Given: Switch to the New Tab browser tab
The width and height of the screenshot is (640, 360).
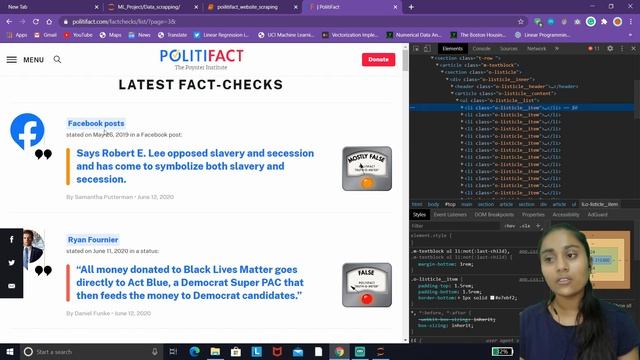Looking at the screenshot, I should pyautogui.click(x=51, y=7).
